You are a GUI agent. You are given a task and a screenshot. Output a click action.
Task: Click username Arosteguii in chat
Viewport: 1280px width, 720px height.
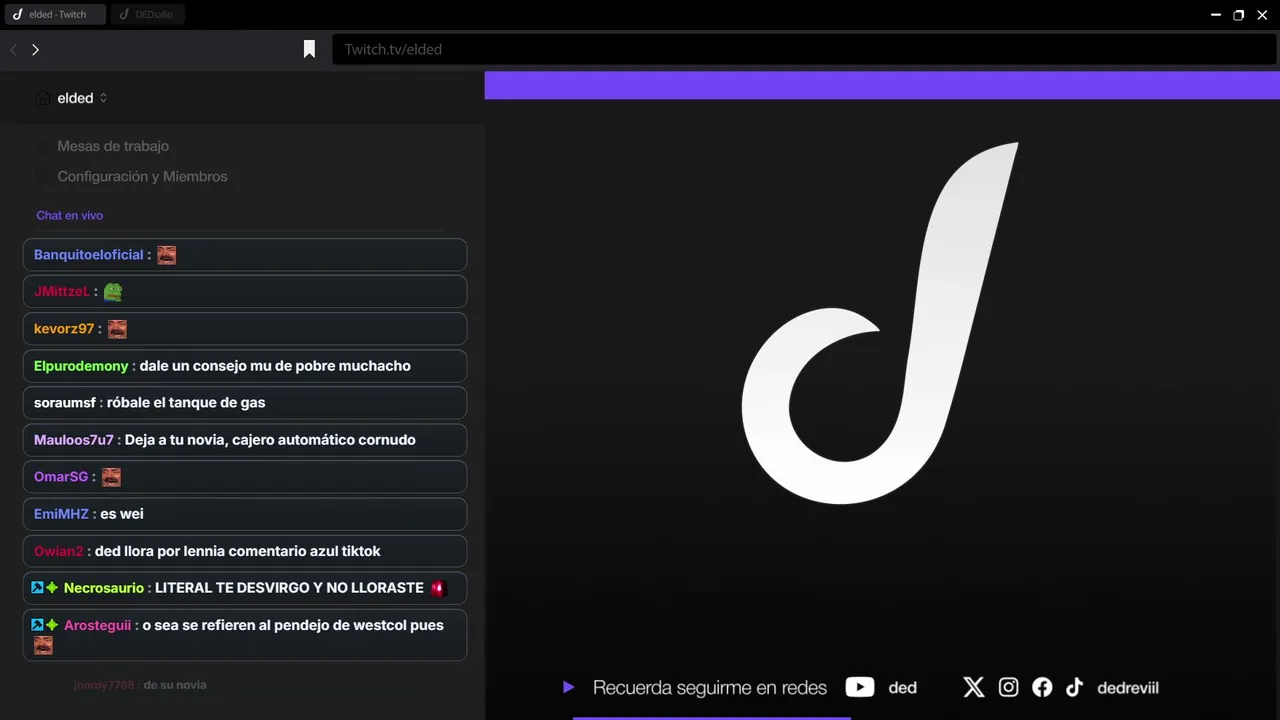98,625
